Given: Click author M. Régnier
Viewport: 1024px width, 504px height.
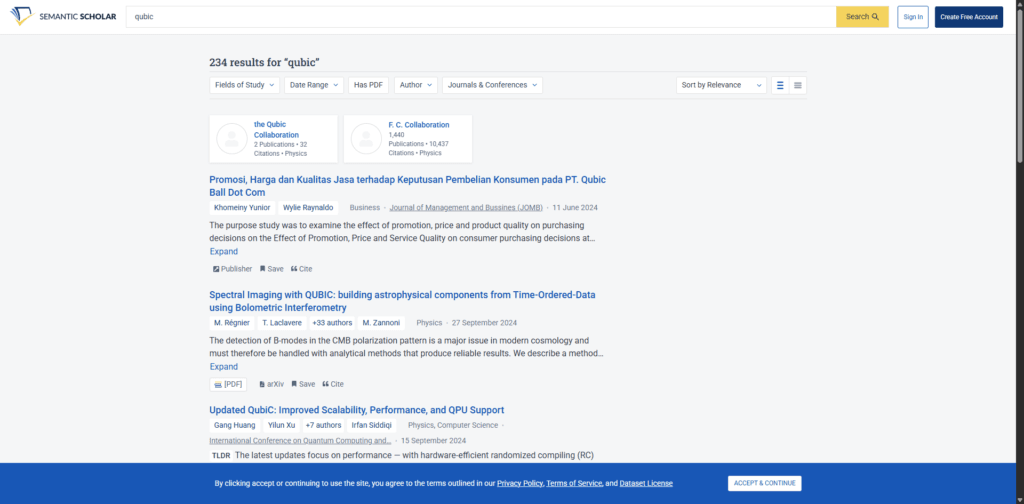Looking at the screenshot, I should 232,323.
